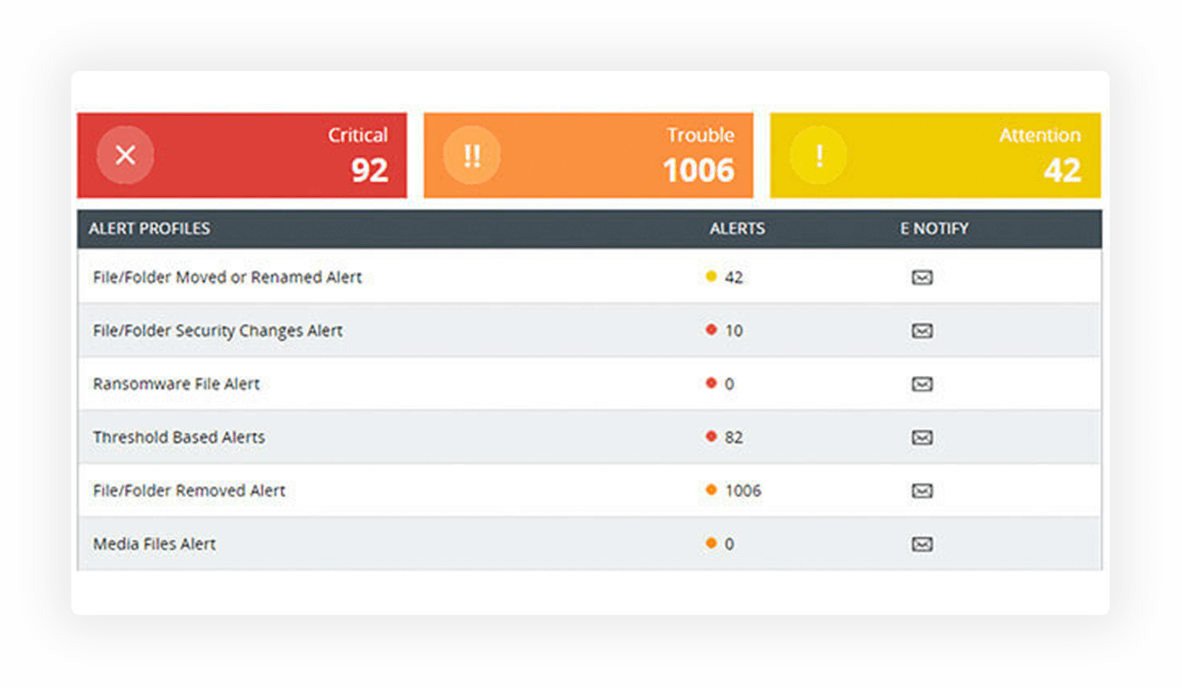Click the ALERT PROFILES column header
This screenshot has height=687, width=1182.
click(x=149, y=228)
